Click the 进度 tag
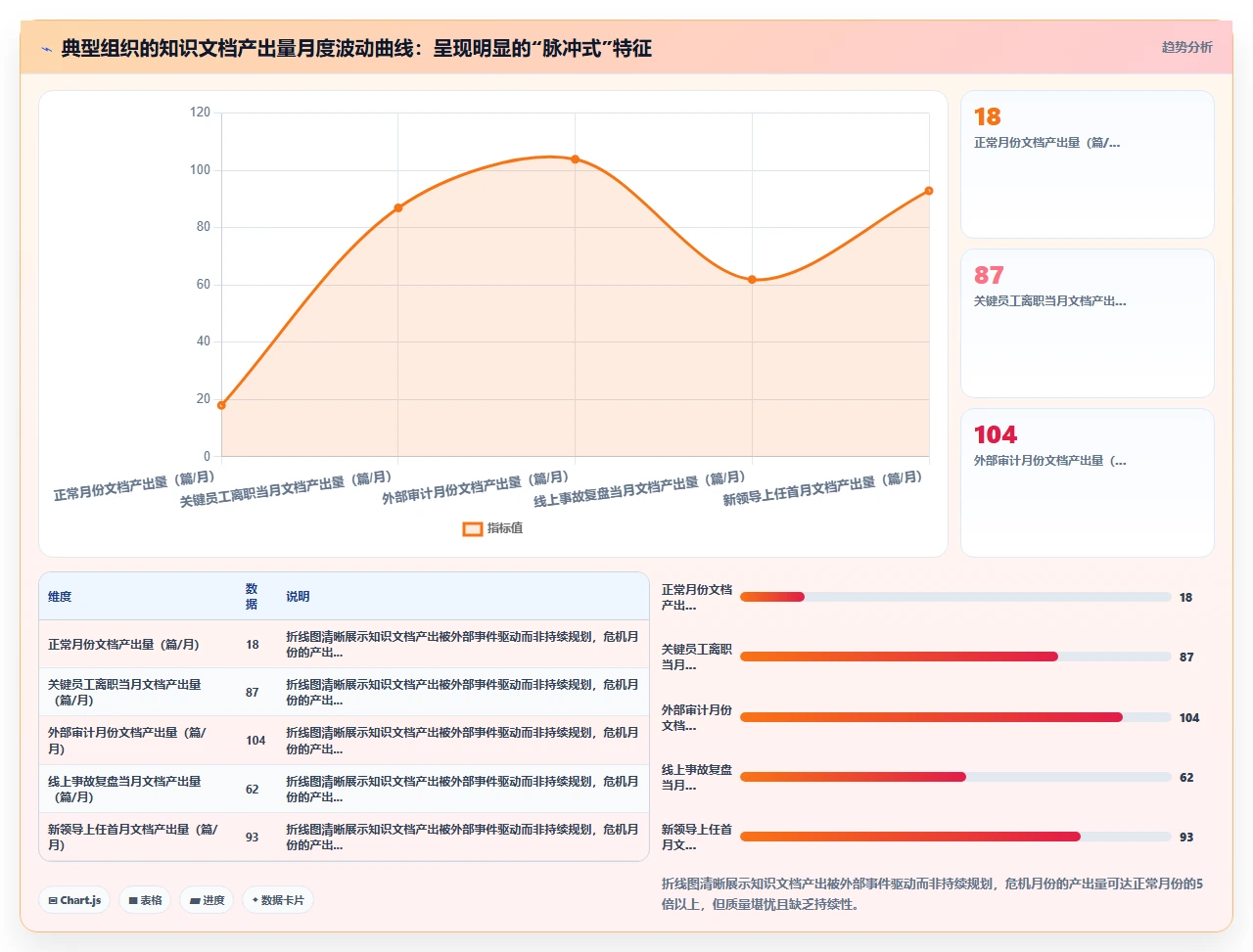The width and height of the screenshot is (1253, 952). (x=207, y=900)
